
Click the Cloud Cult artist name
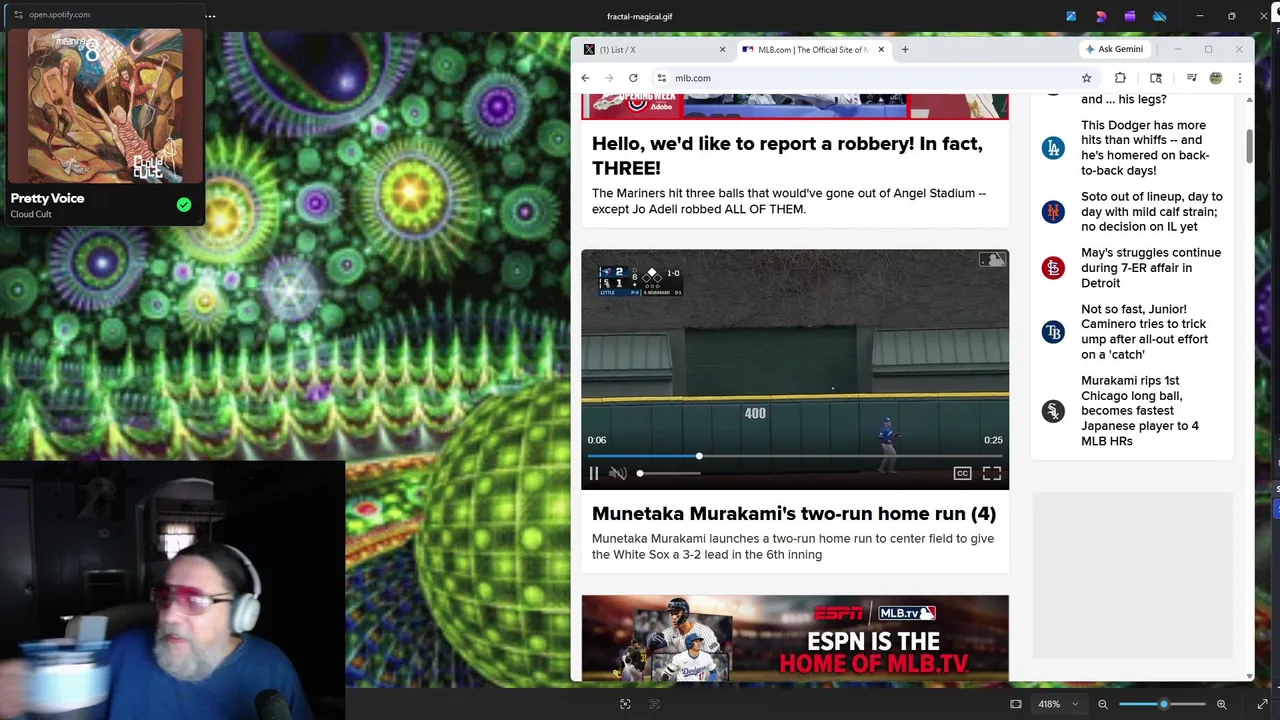31,214
